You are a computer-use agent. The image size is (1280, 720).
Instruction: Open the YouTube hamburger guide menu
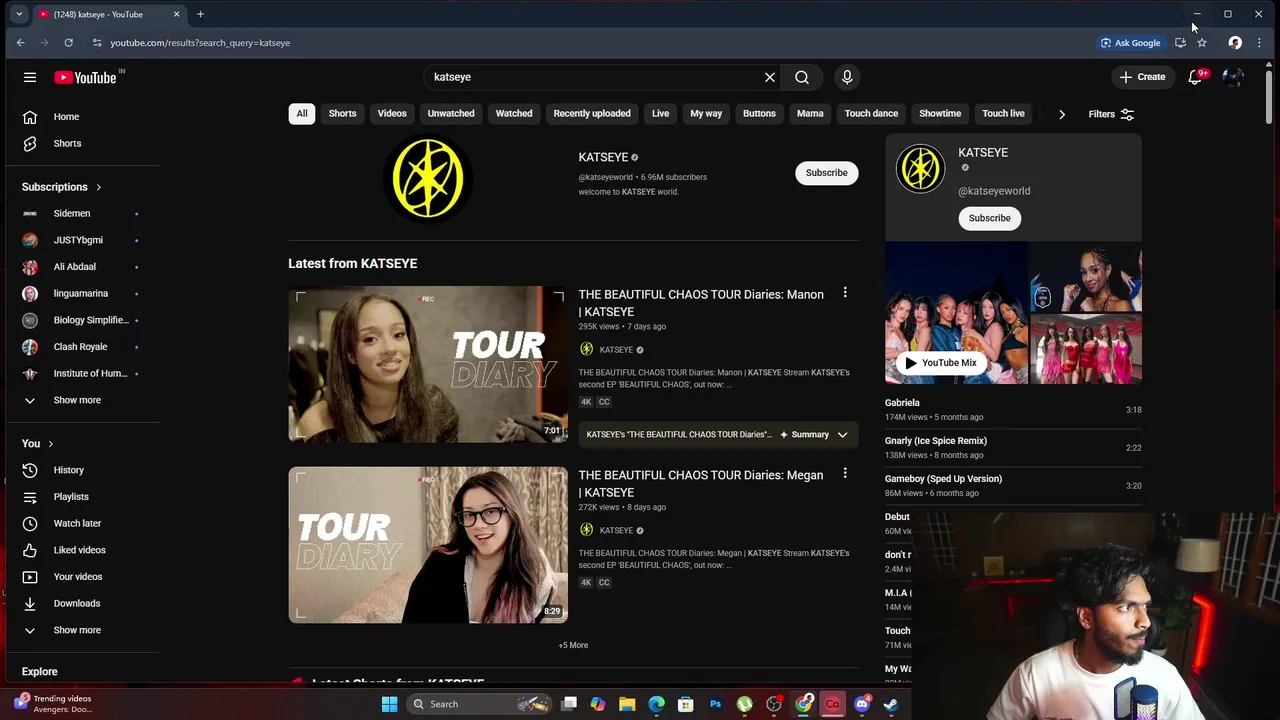click(30, 77)
